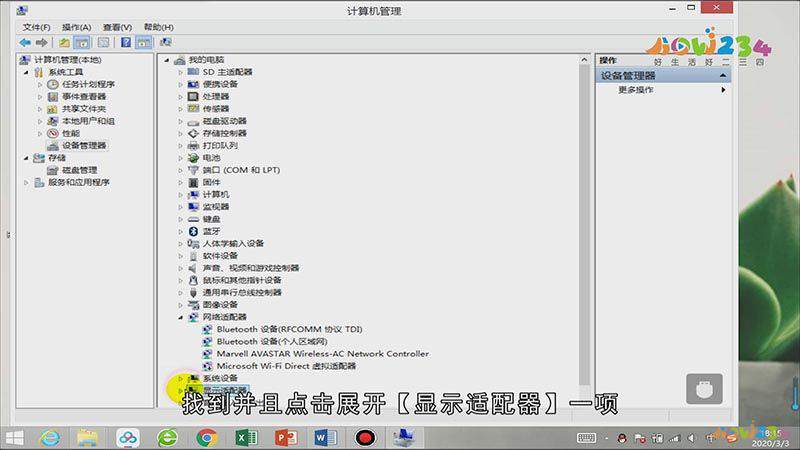Open the 帮助(H) menu

click(x=158, y=27)
